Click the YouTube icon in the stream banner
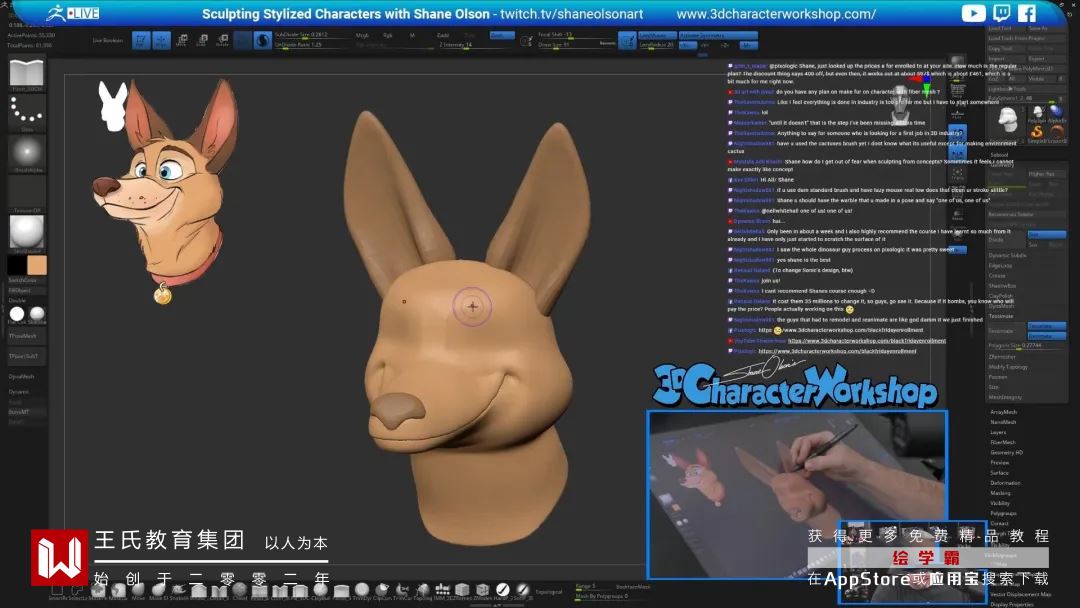 click(x=973, y=13)
